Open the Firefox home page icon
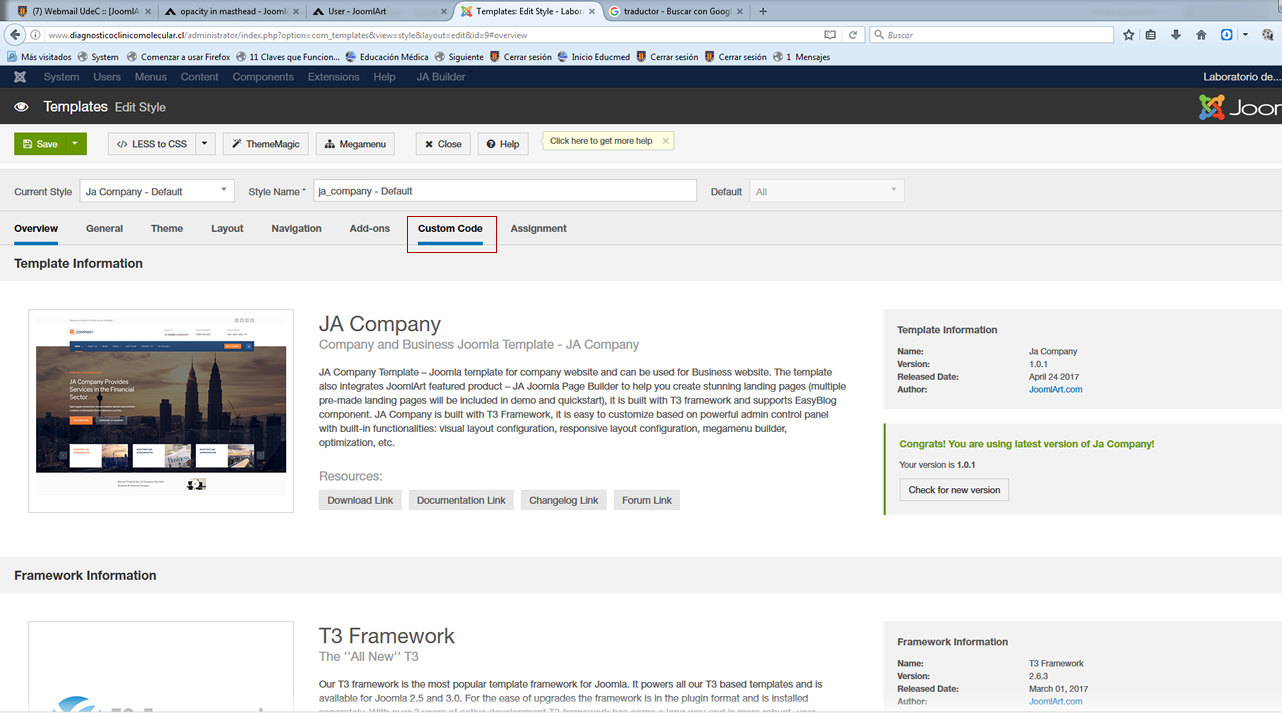1282x713 pixels. (x=1201, y=35)
